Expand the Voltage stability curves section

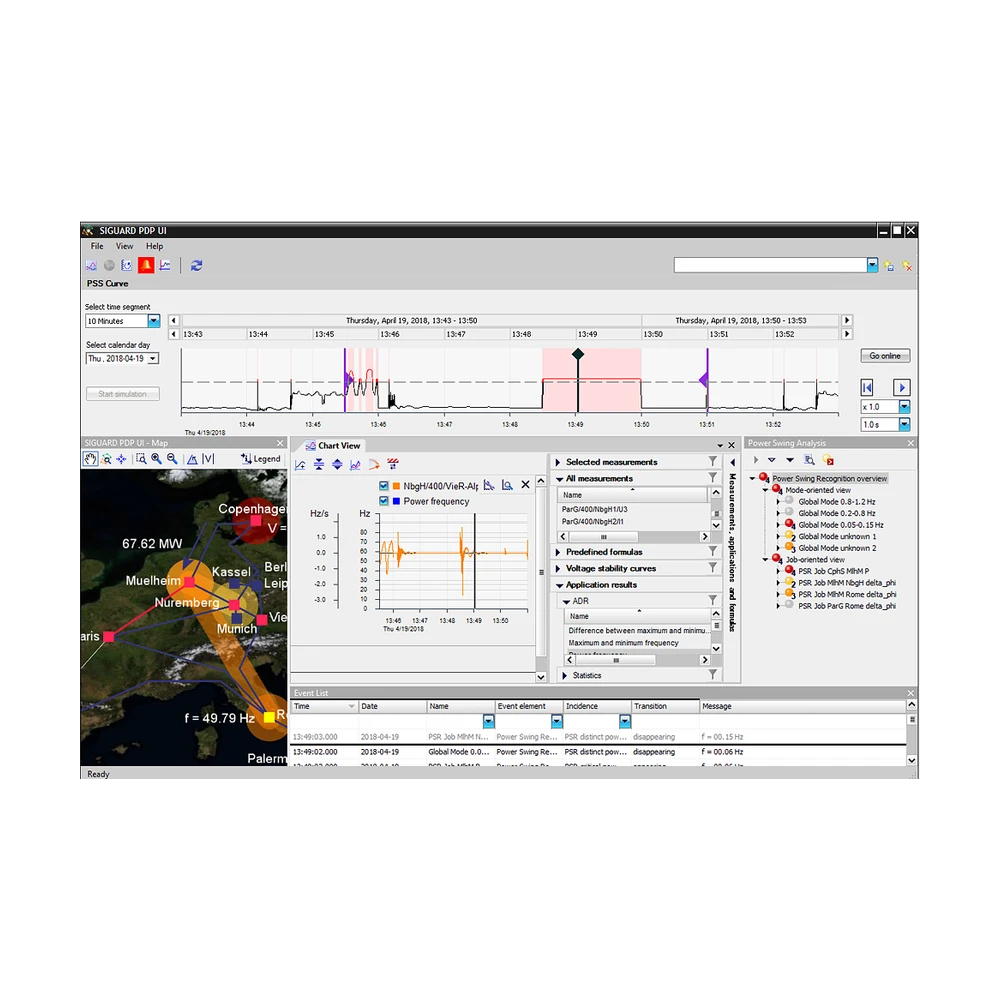pyautogui.click(x=558, y=568)
